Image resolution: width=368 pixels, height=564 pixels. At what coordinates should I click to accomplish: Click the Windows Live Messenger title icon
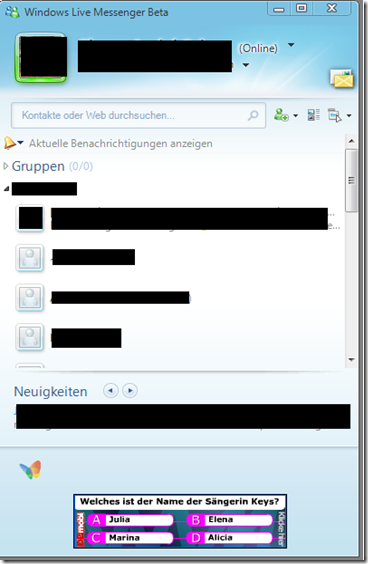point(12,12)
